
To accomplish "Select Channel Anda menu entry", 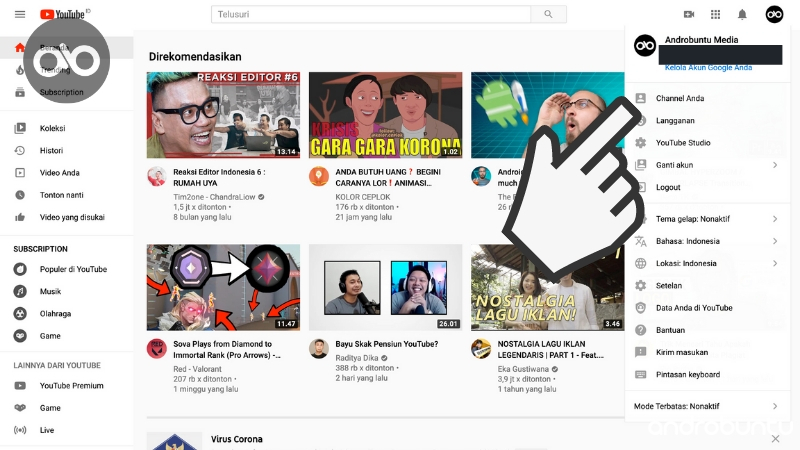I will tap(707, 98).
